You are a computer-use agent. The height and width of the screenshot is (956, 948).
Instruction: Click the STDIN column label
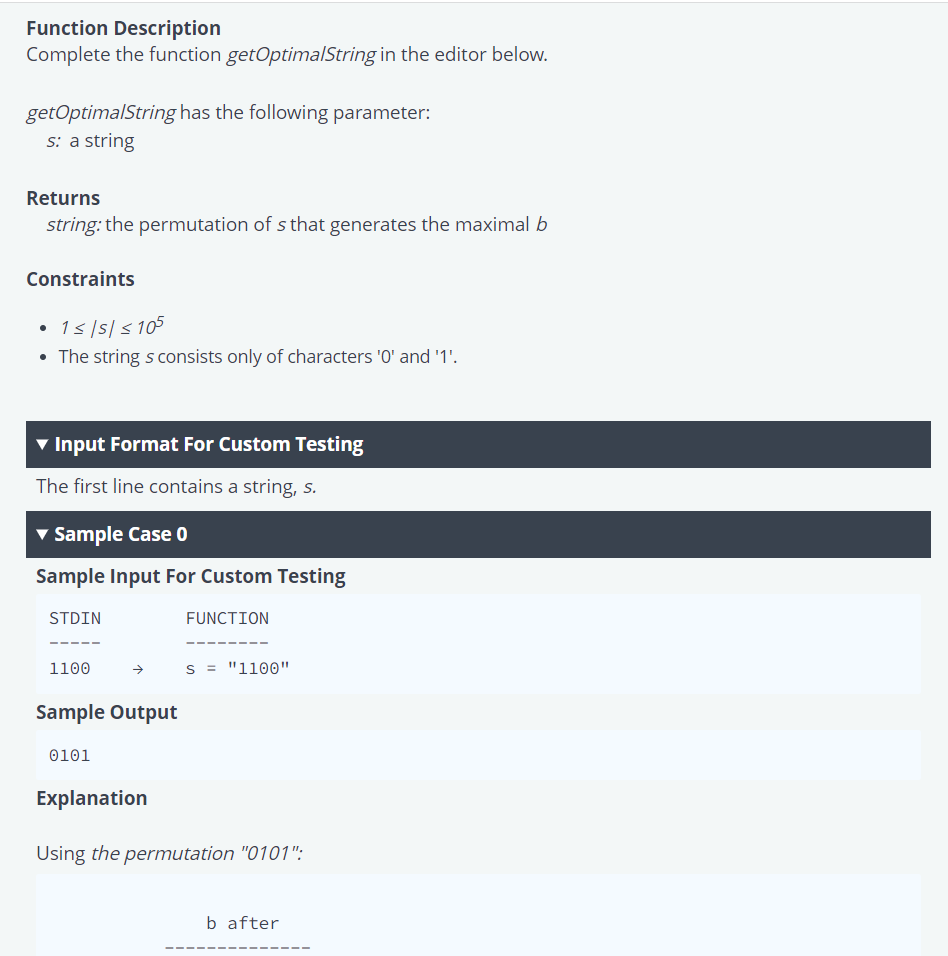click(x=75, y=619)
